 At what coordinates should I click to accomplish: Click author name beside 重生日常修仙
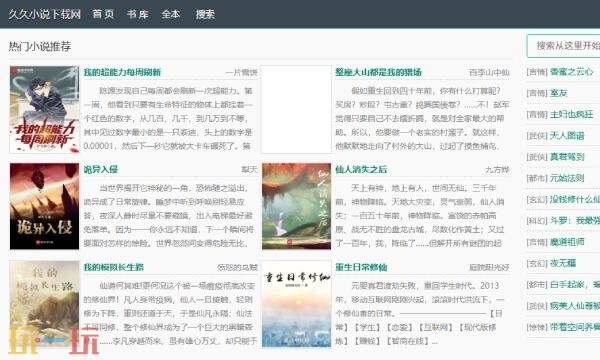pos(489,267)
